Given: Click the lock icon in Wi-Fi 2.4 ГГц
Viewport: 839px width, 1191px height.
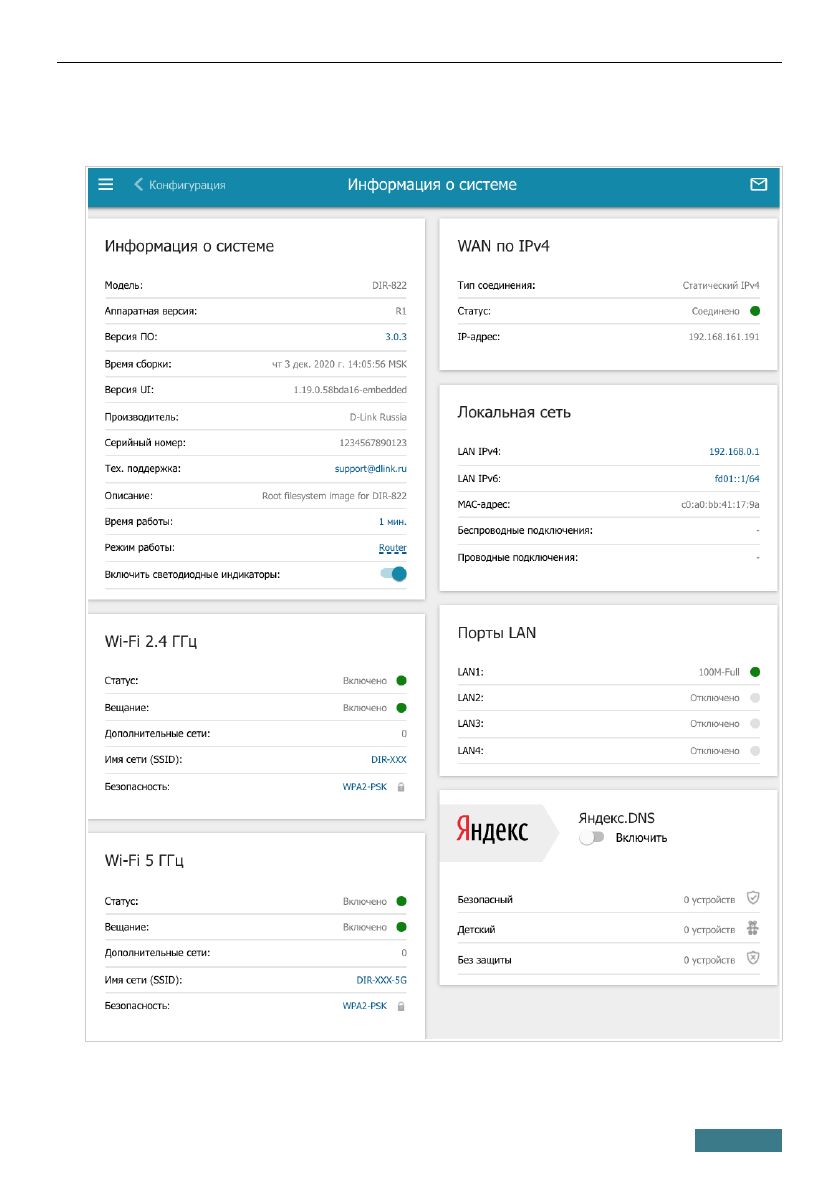Looking at the screenshot, I should coord(401,787).
